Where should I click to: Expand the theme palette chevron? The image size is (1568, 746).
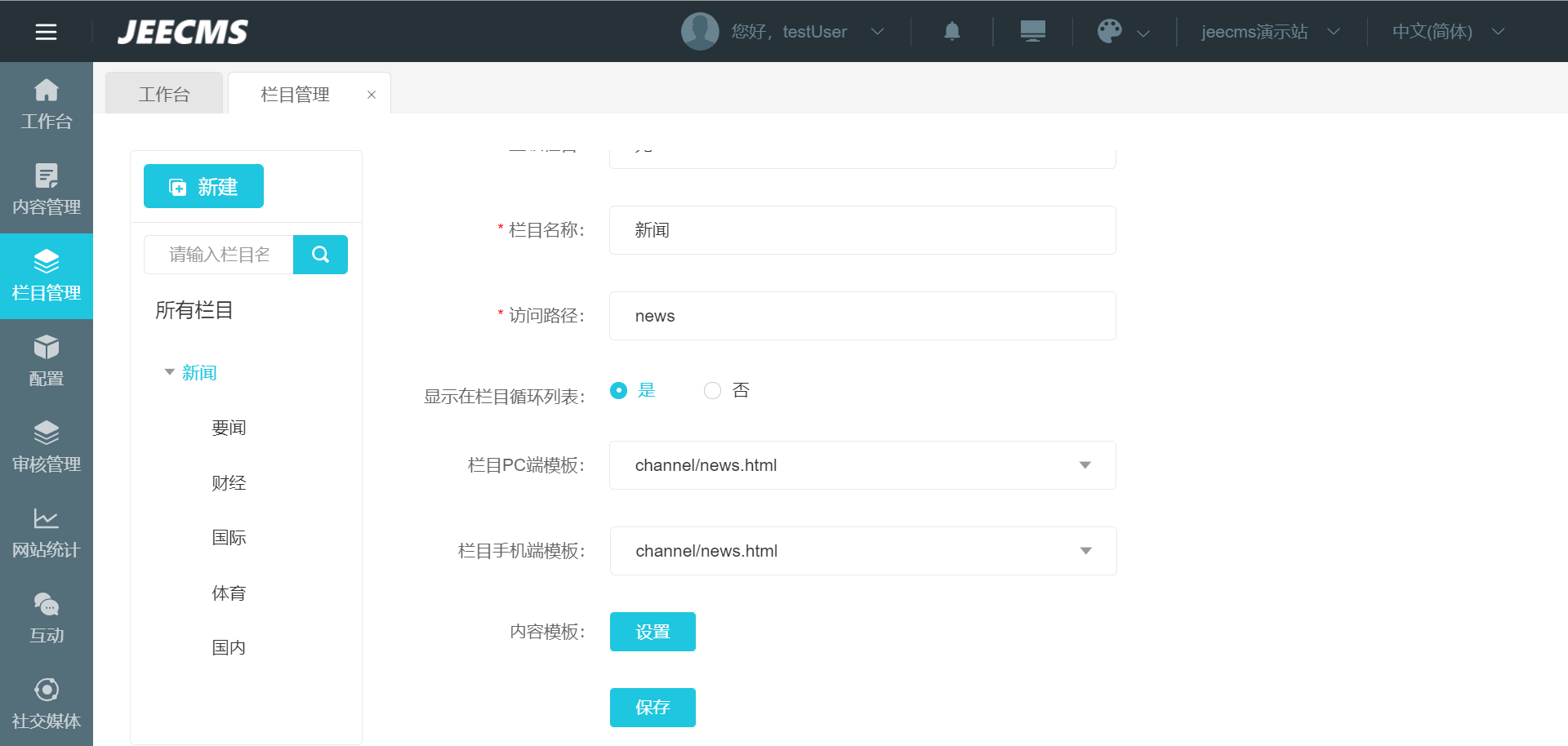(1143, 33)
